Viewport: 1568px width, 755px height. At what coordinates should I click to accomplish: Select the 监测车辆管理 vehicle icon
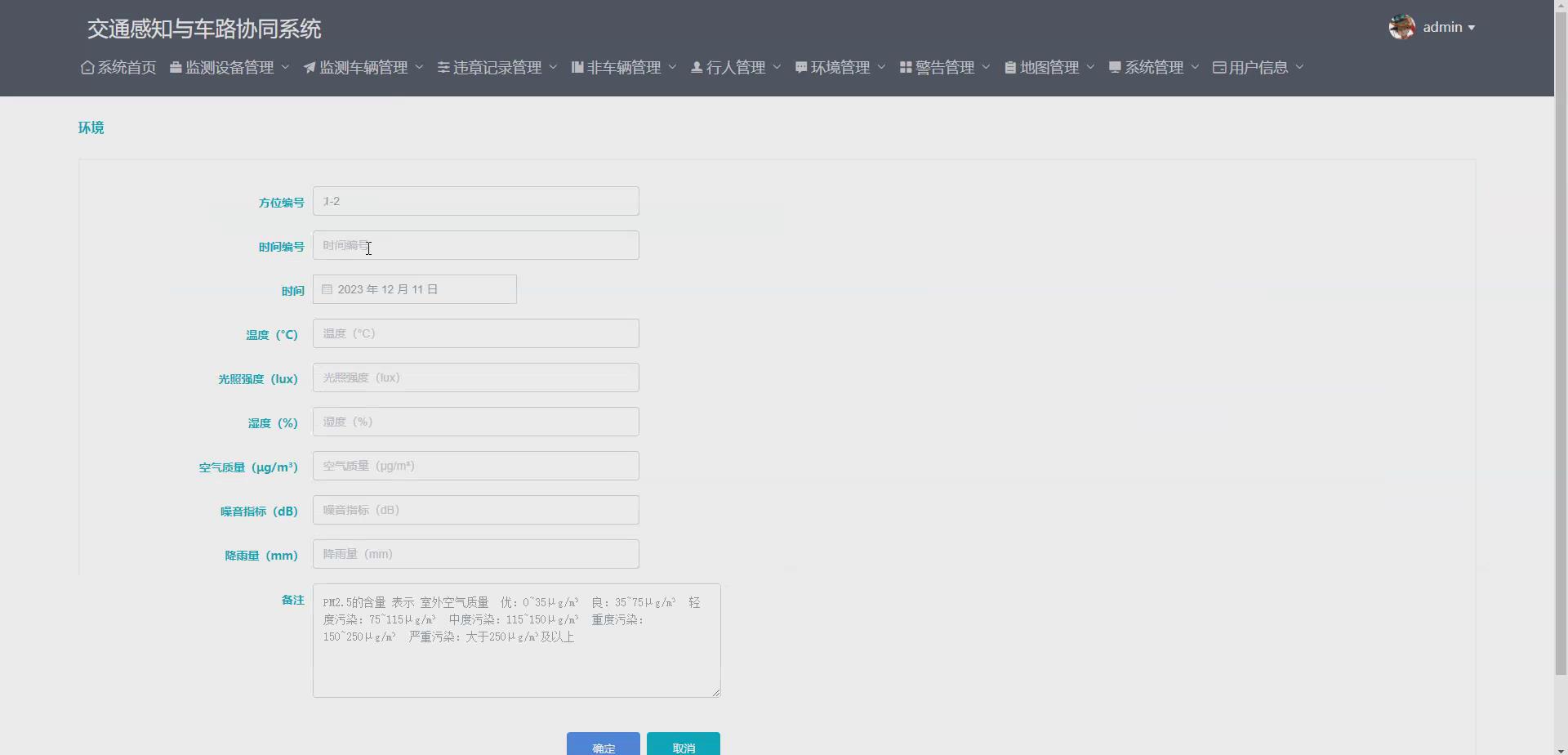point(310,67)
